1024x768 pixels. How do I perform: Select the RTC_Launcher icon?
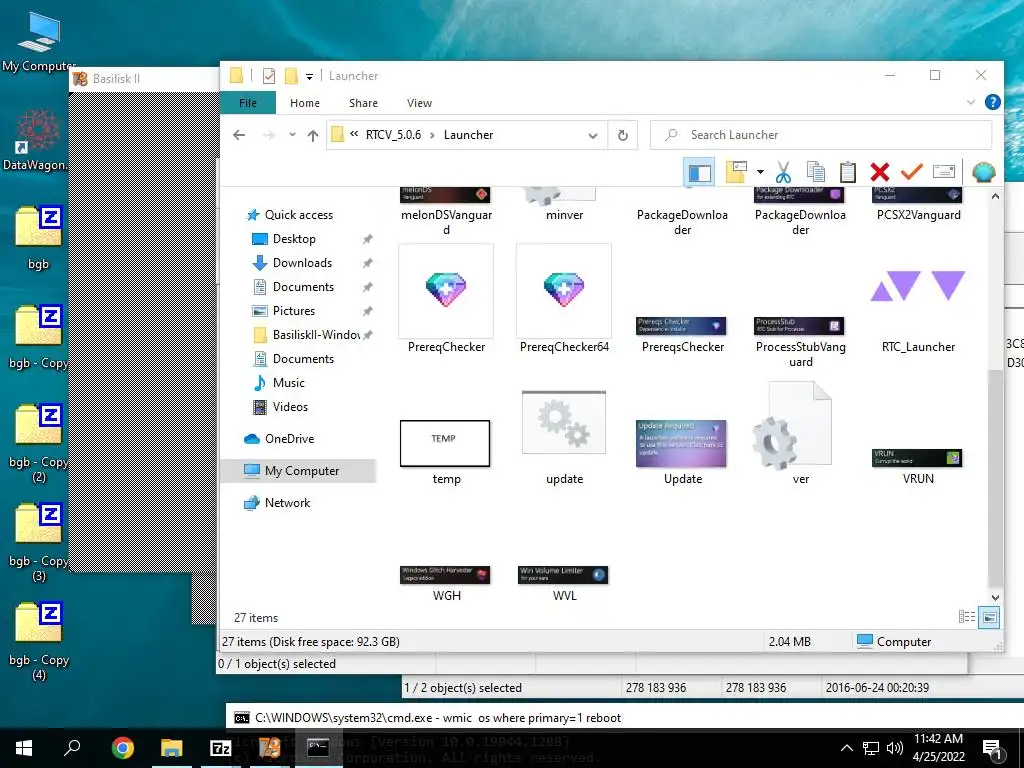pyautogui.click(x=918, y=286)
